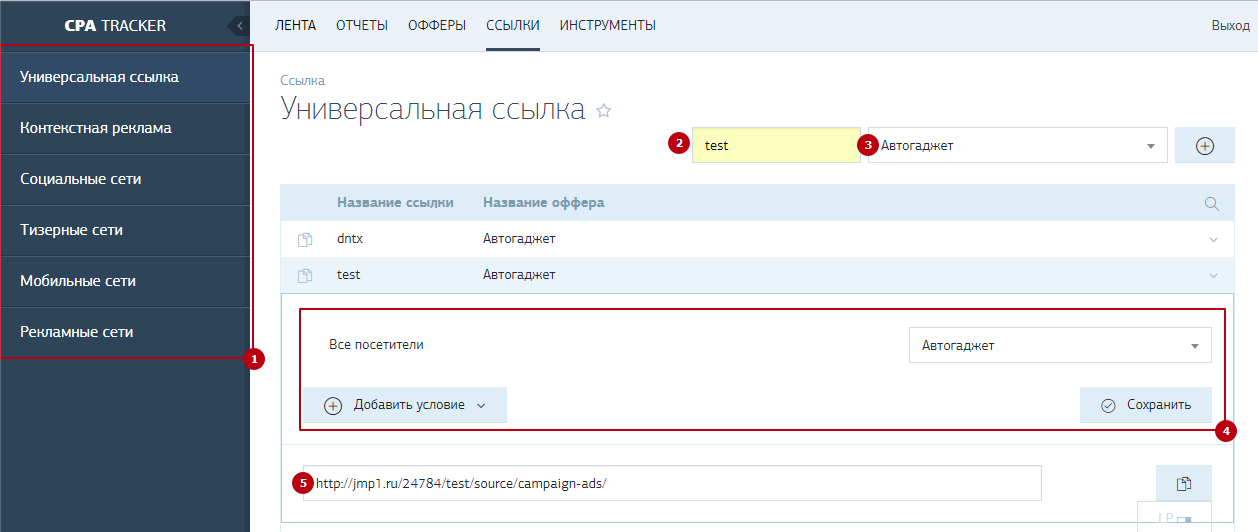Open the Все посетители offer dropdown
Image resolution: width=1258 pixels, height=532 pixels.
point(1059,346)
